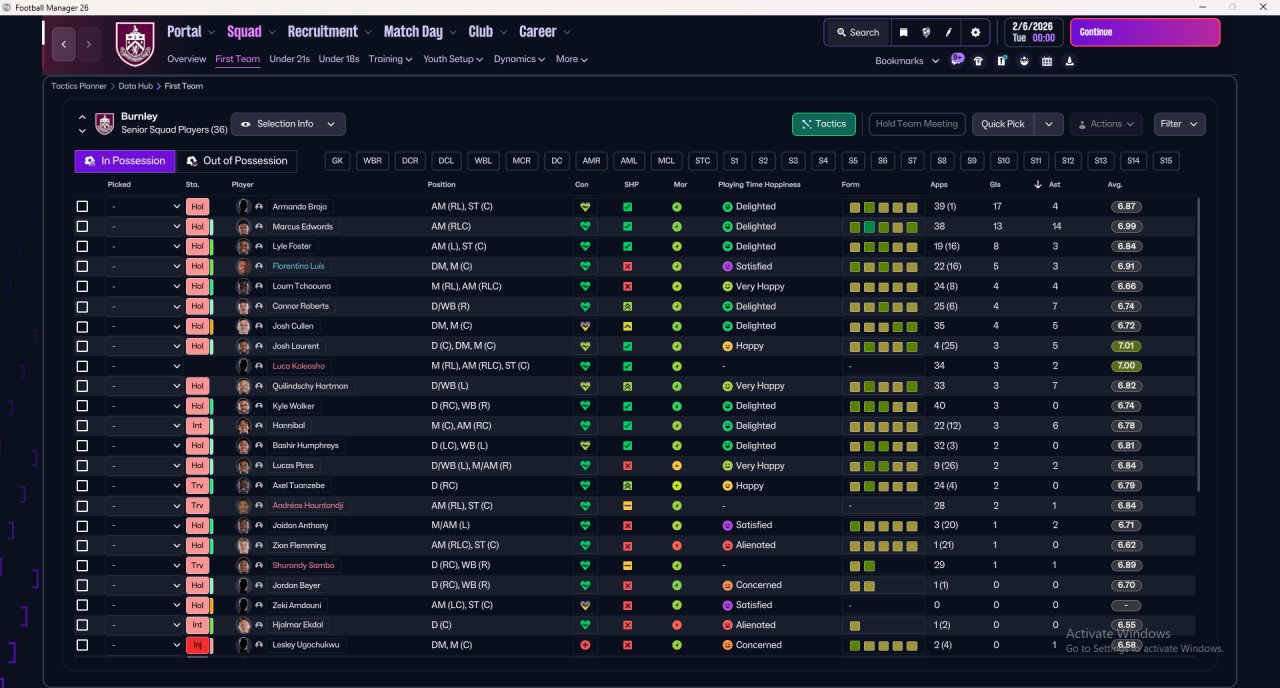Click the Quick Pick button

pyautogui.click(x=1003, y=124)
